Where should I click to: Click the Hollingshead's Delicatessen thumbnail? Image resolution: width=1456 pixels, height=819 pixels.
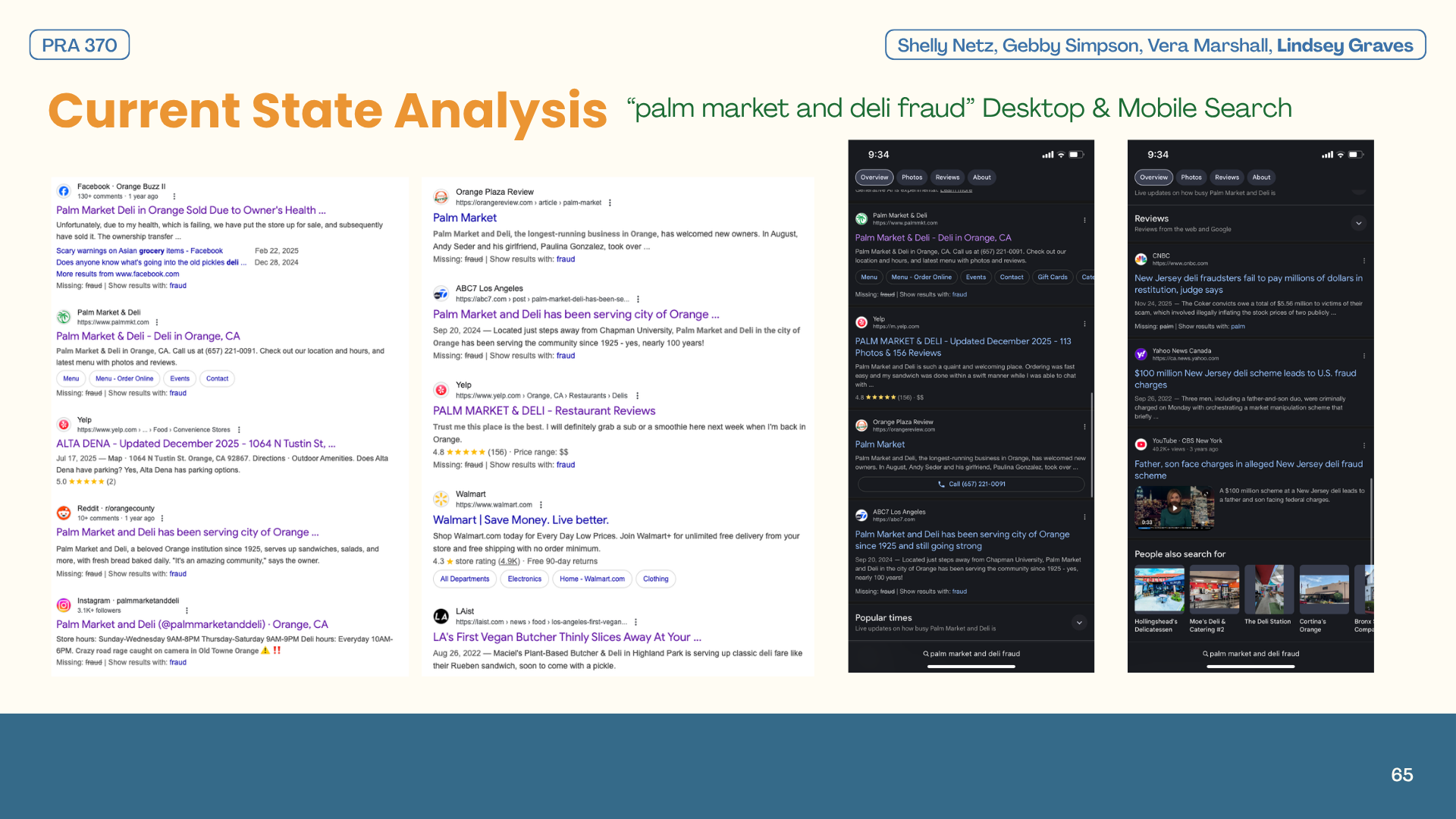point(1159,588)
